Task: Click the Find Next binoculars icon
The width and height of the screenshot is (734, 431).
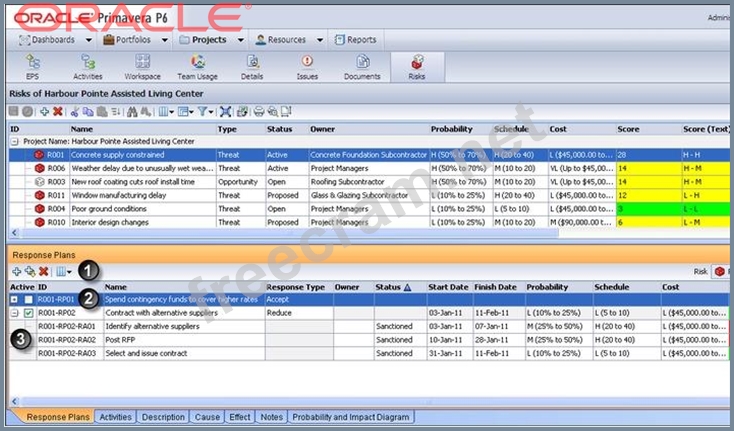Action: coord(146,111)
